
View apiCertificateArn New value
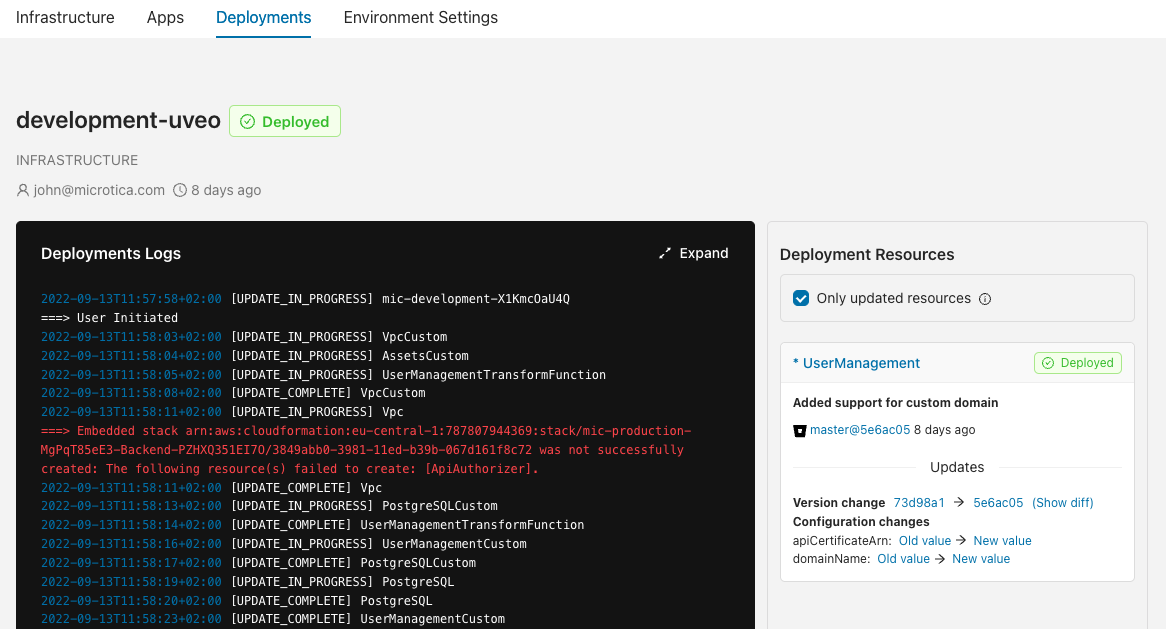[1002, 541]
